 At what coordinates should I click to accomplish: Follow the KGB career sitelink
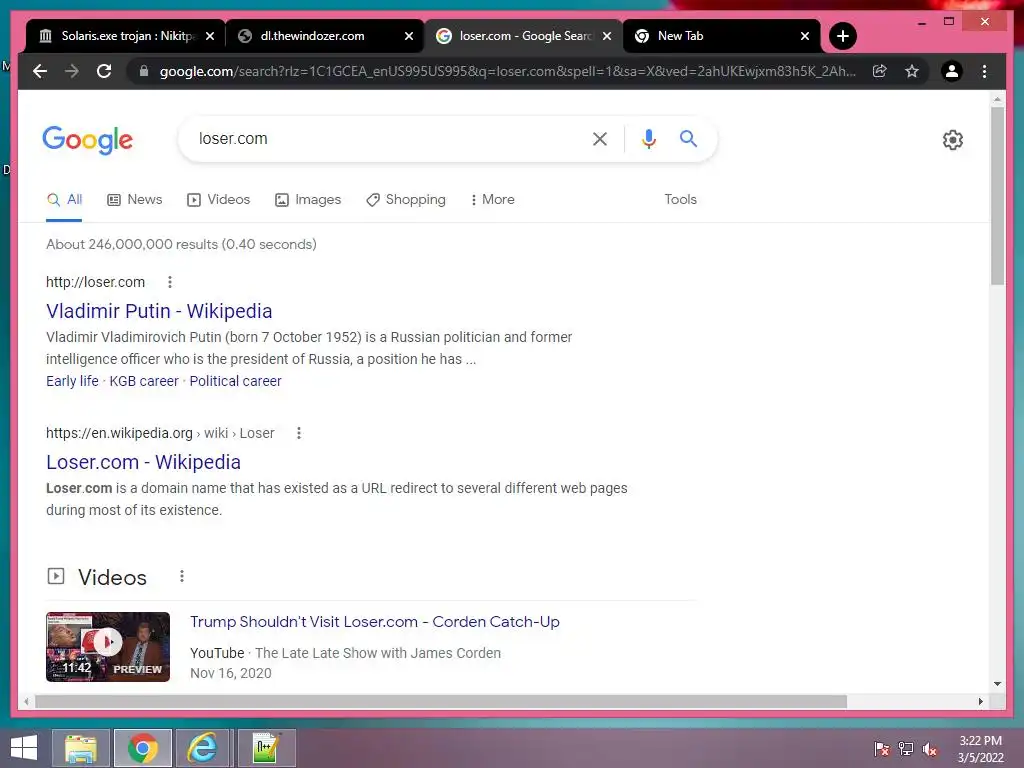click(144, 381)
